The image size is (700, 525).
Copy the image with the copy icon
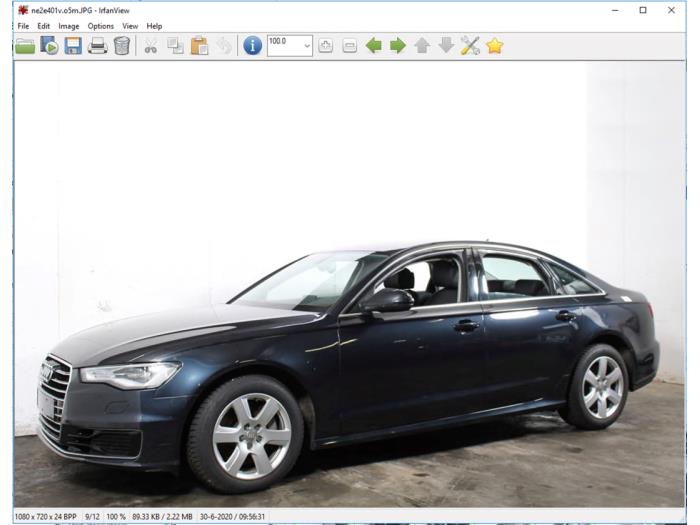175,46
